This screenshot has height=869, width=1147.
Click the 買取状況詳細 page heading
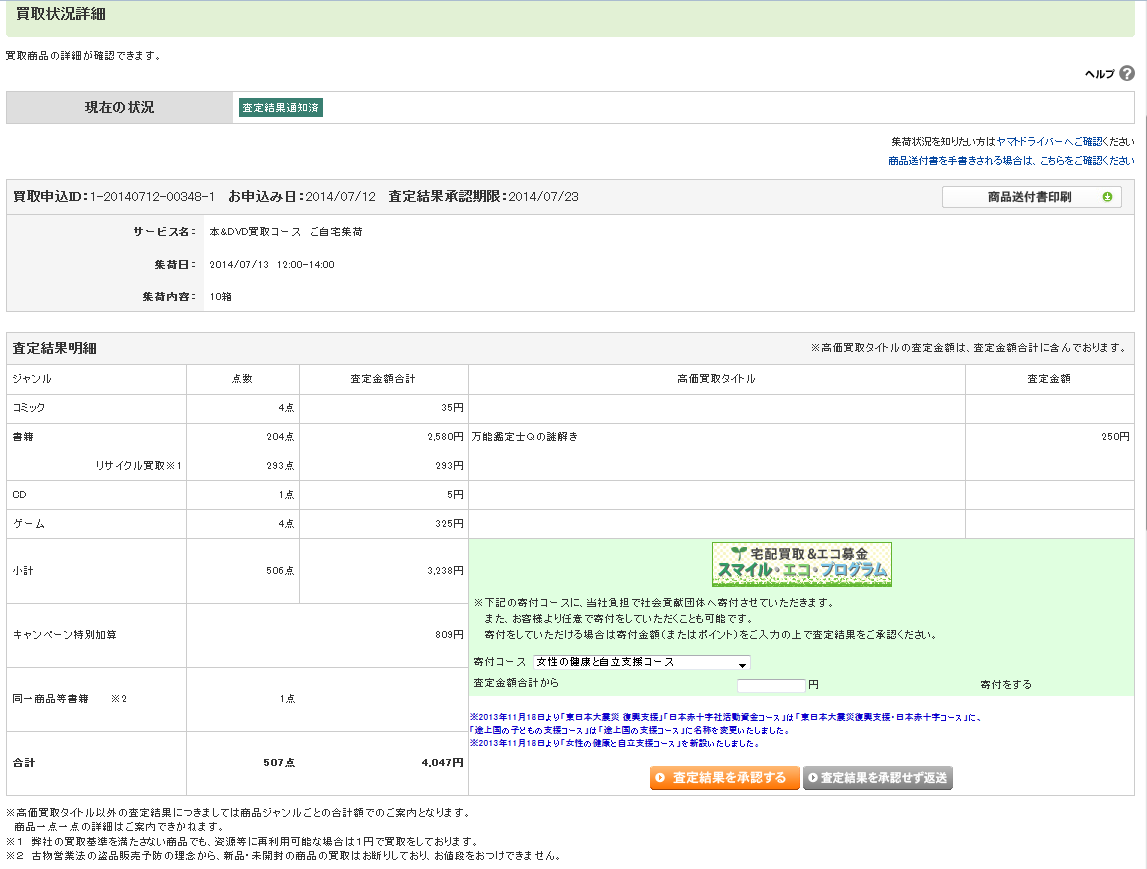(x=61, y=14)
